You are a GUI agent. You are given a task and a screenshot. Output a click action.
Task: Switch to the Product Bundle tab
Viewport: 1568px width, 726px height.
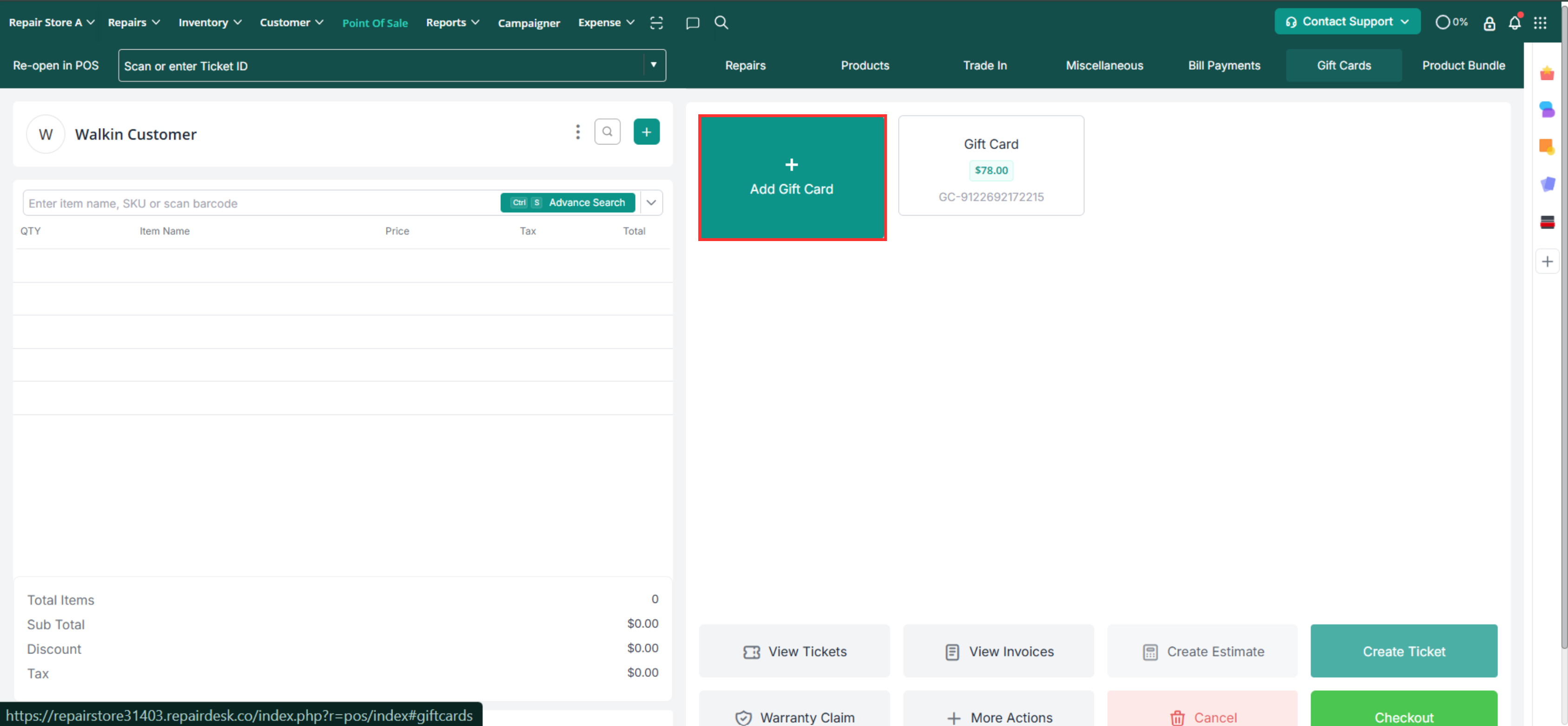(1463, 65)
